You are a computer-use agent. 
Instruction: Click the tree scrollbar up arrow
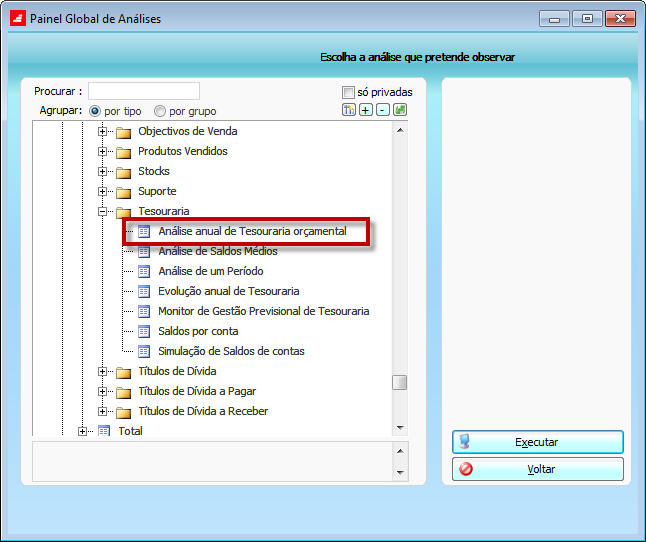coord(400,130)
